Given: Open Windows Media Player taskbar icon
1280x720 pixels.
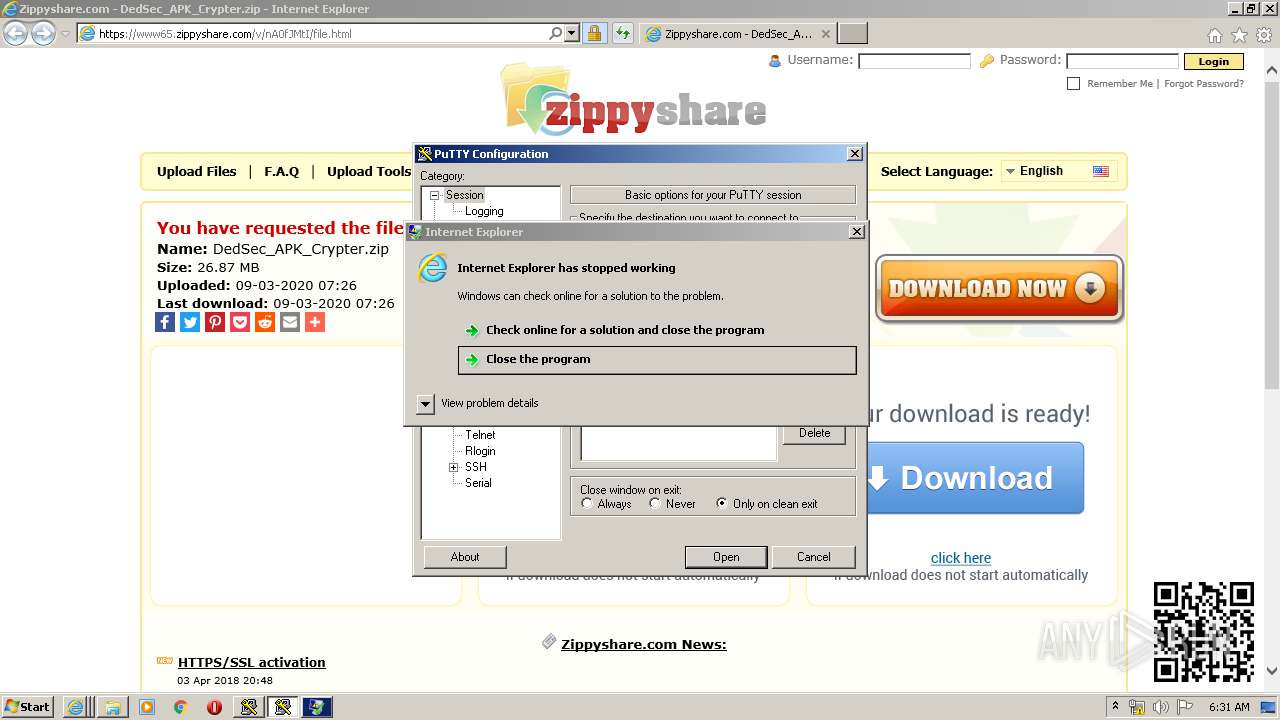Looking at the screenshot, I should [x=147, y=707].
